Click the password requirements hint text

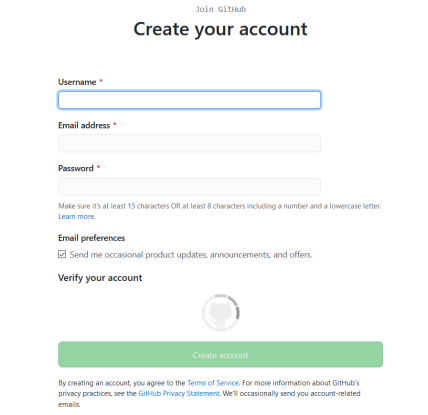(x=220, y=206)
